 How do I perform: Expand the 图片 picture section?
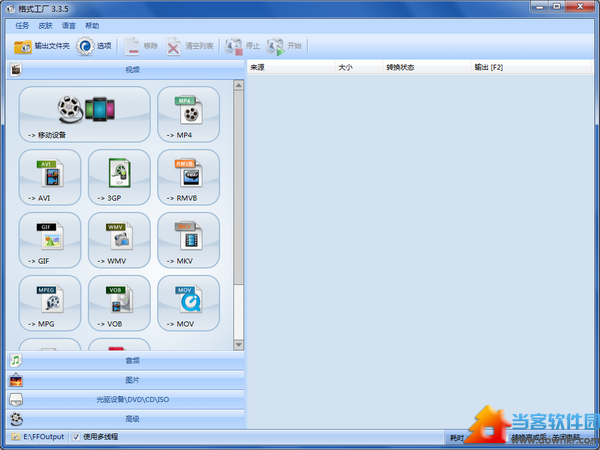click(x=125, y=380)
